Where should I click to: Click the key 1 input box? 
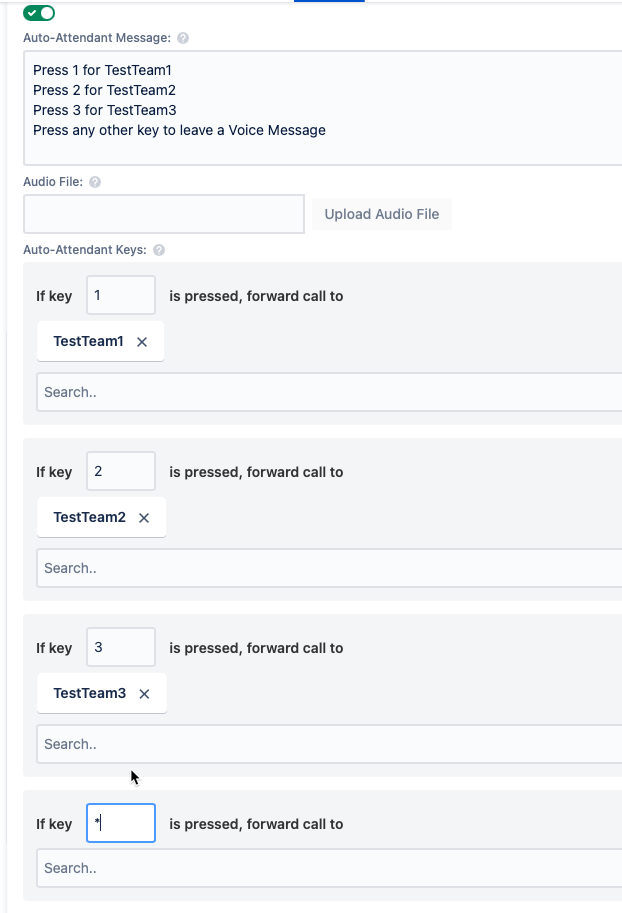pos(120,295)
